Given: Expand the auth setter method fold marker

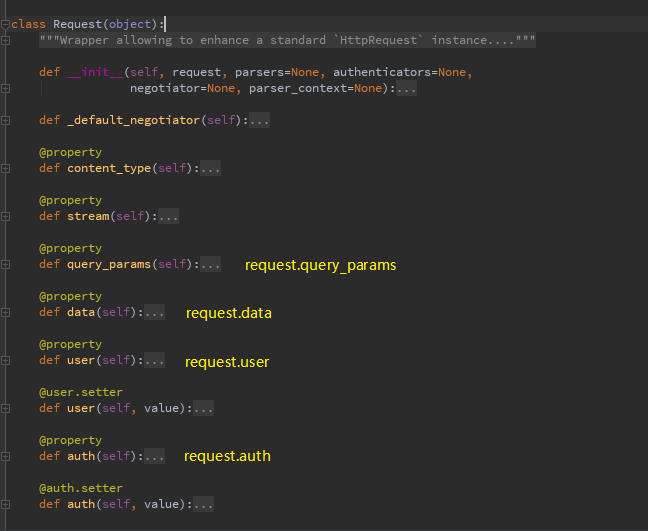Looking at the screenshot, I should click(5, 504).
